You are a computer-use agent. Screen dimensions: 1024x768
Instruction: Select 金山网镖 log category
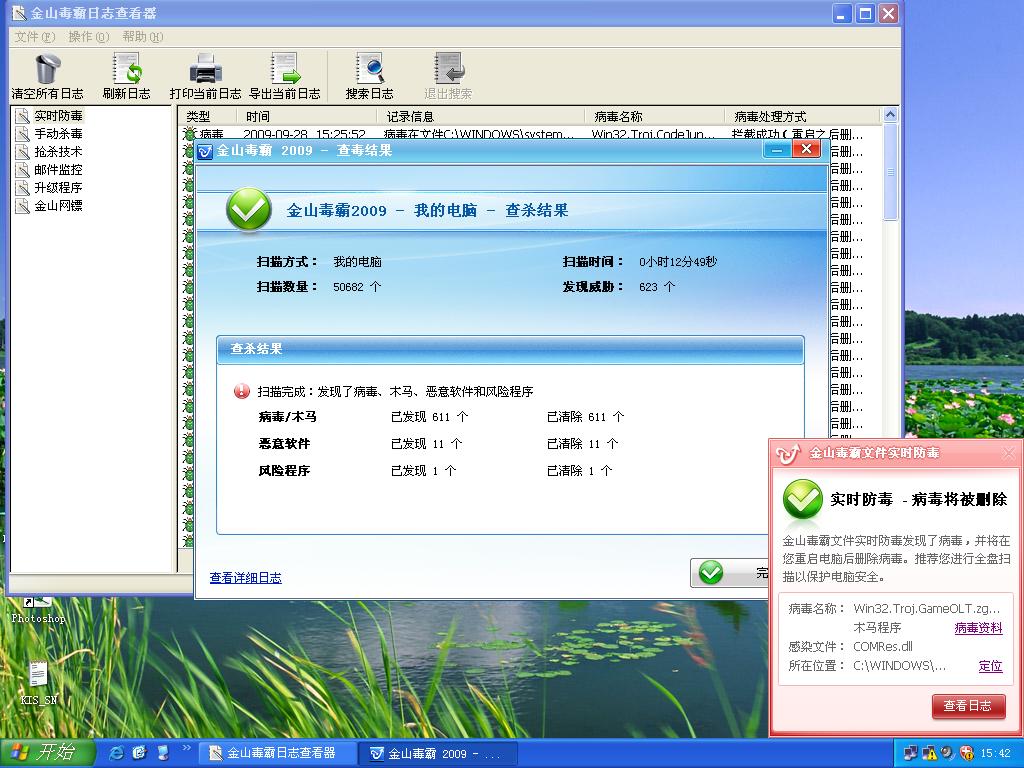(58, 206)
